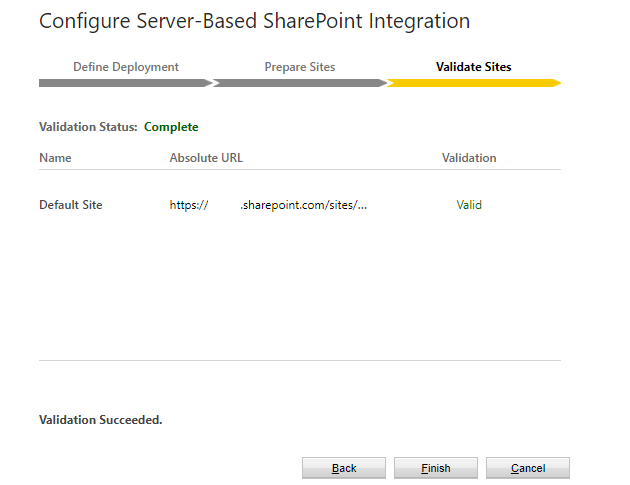
Task: Click the Complete validation status text
Action: [171, 127]
